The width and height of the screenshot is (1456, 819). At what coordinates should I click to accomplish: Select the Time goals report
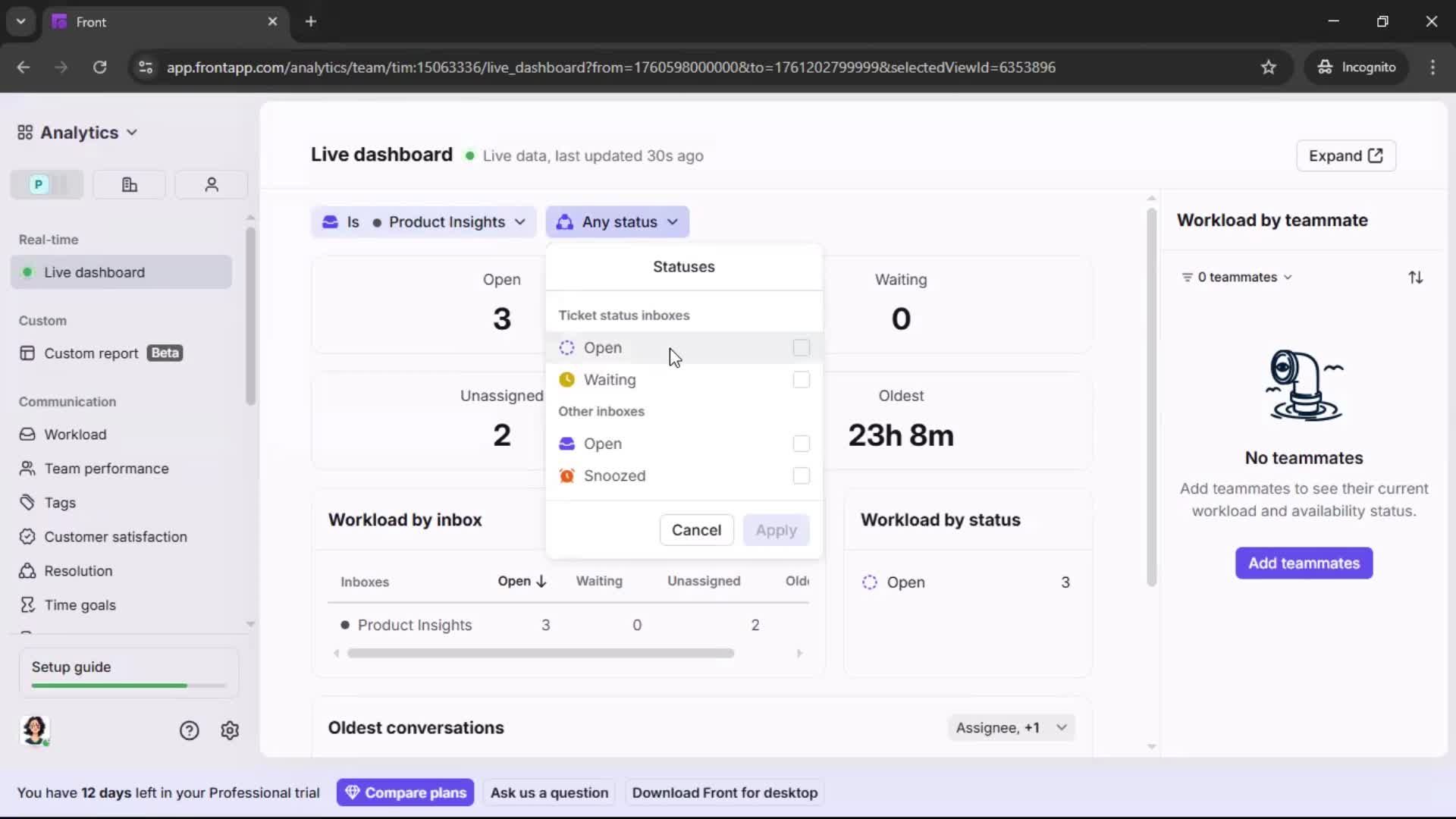point(78,604)
